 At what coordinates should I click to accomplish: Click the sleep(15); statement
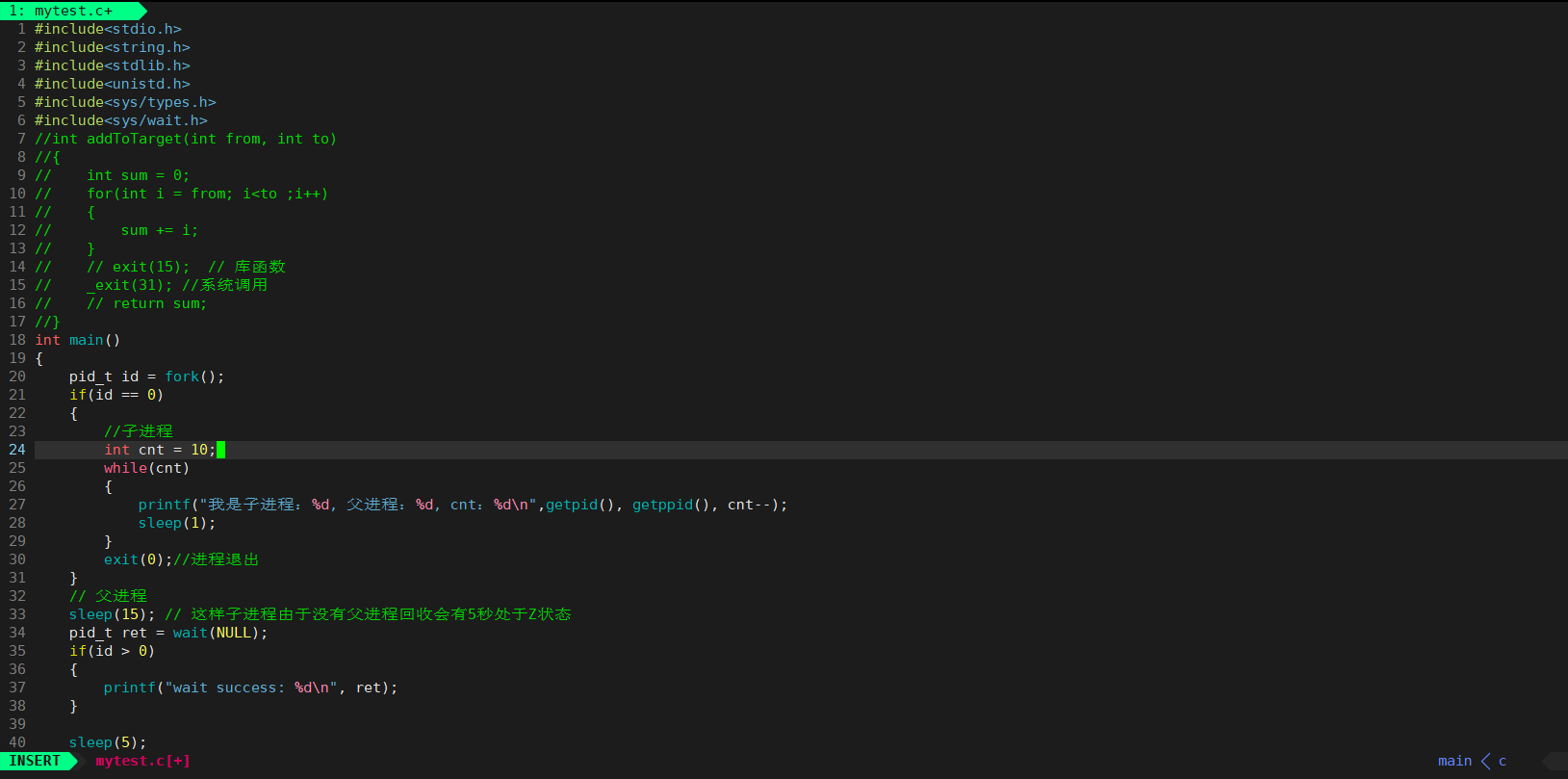(x=113, y=614)
